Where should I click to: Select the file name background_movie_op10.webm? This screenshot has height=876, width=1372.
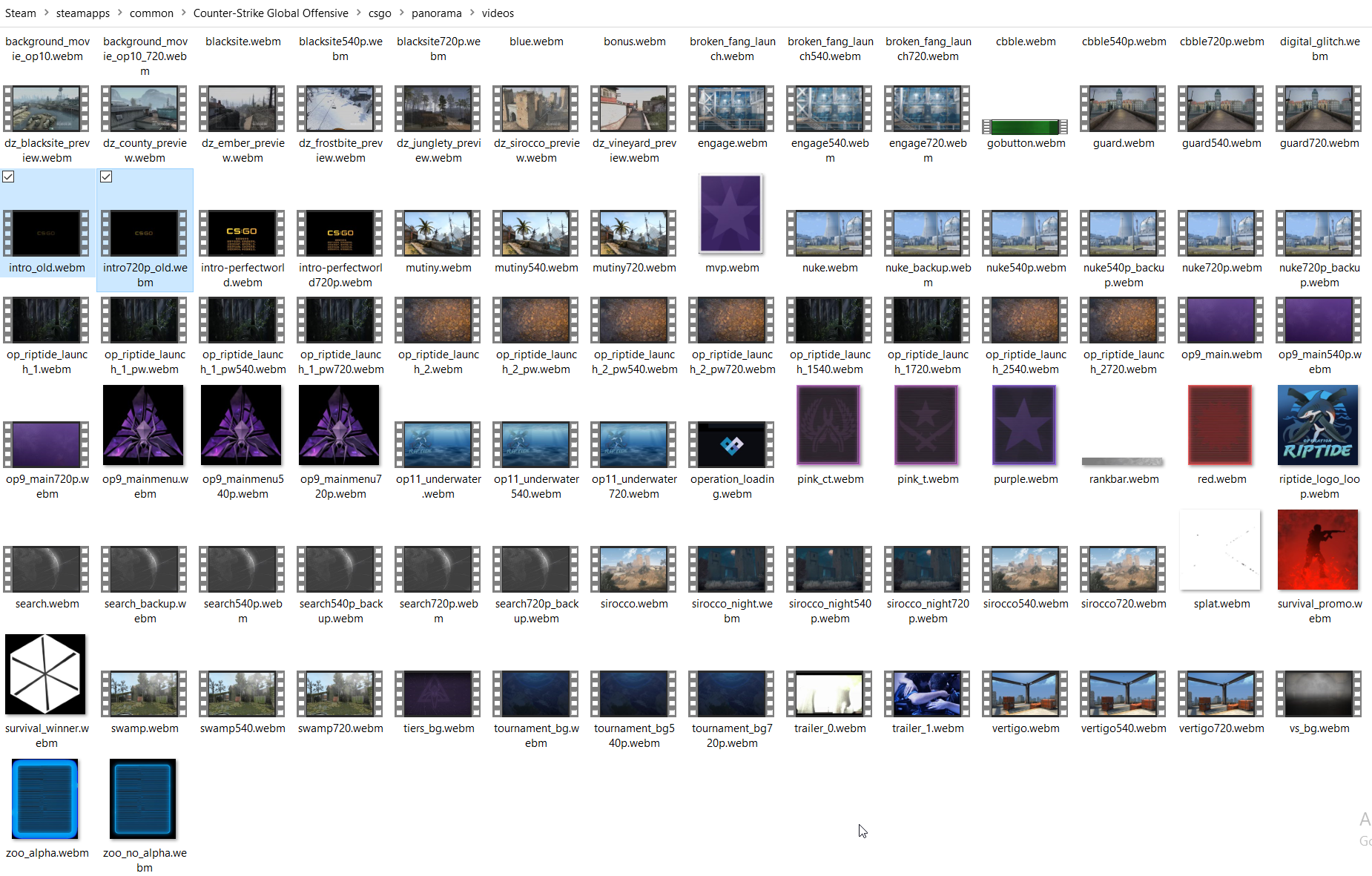point(47,49)
